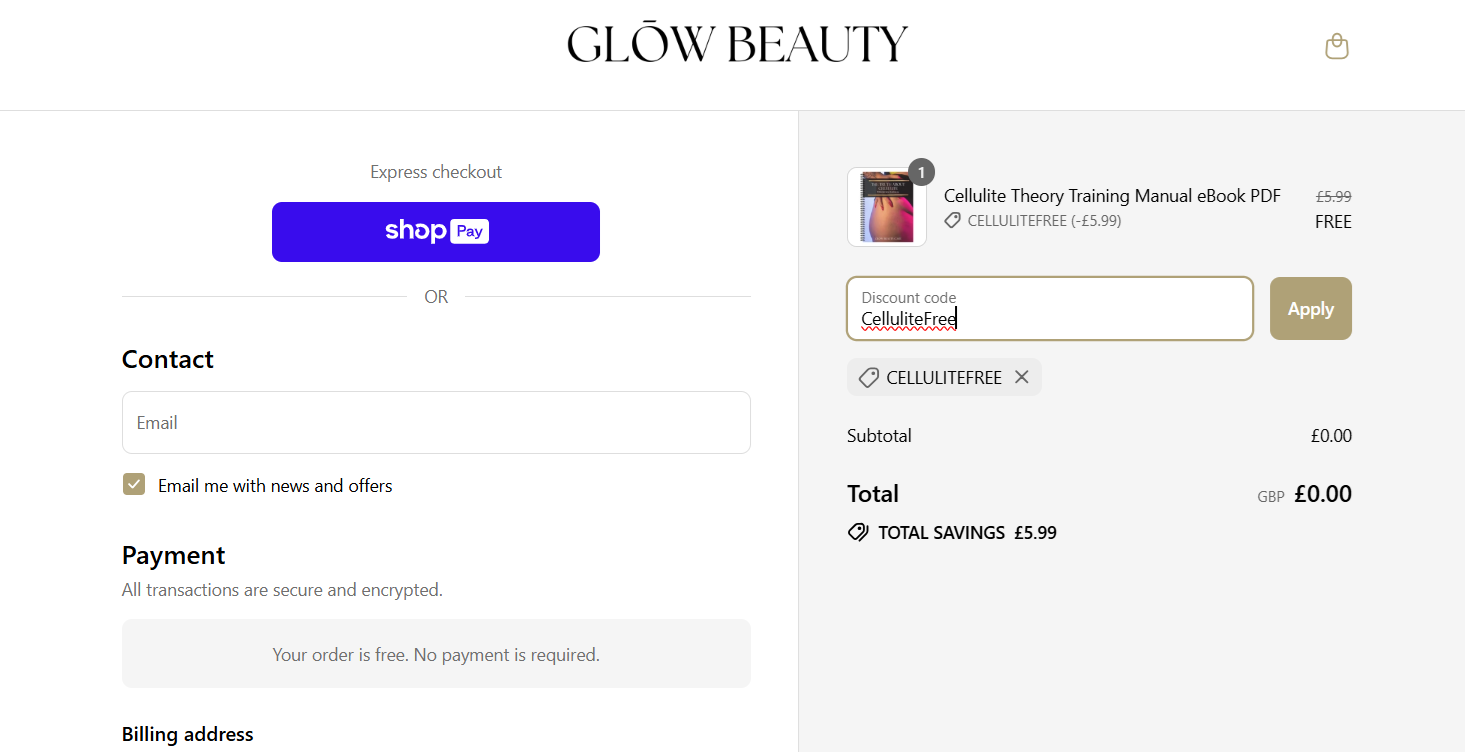Click the Total Savings tags icon
This screenshot has width=1465, height=752.
(x=858, y=532)
